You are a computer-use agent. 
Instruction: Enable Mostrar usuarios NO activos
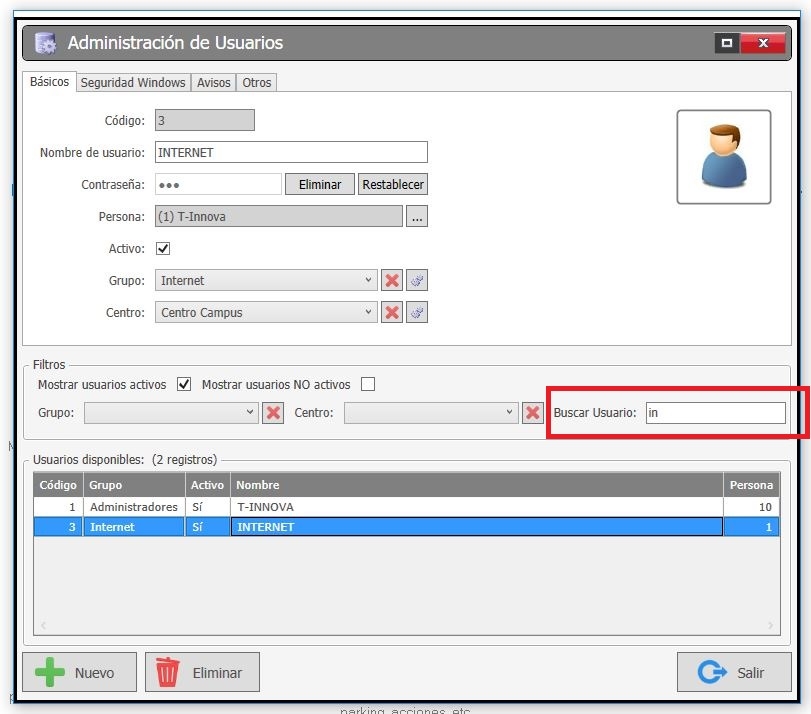pos(368,384)
